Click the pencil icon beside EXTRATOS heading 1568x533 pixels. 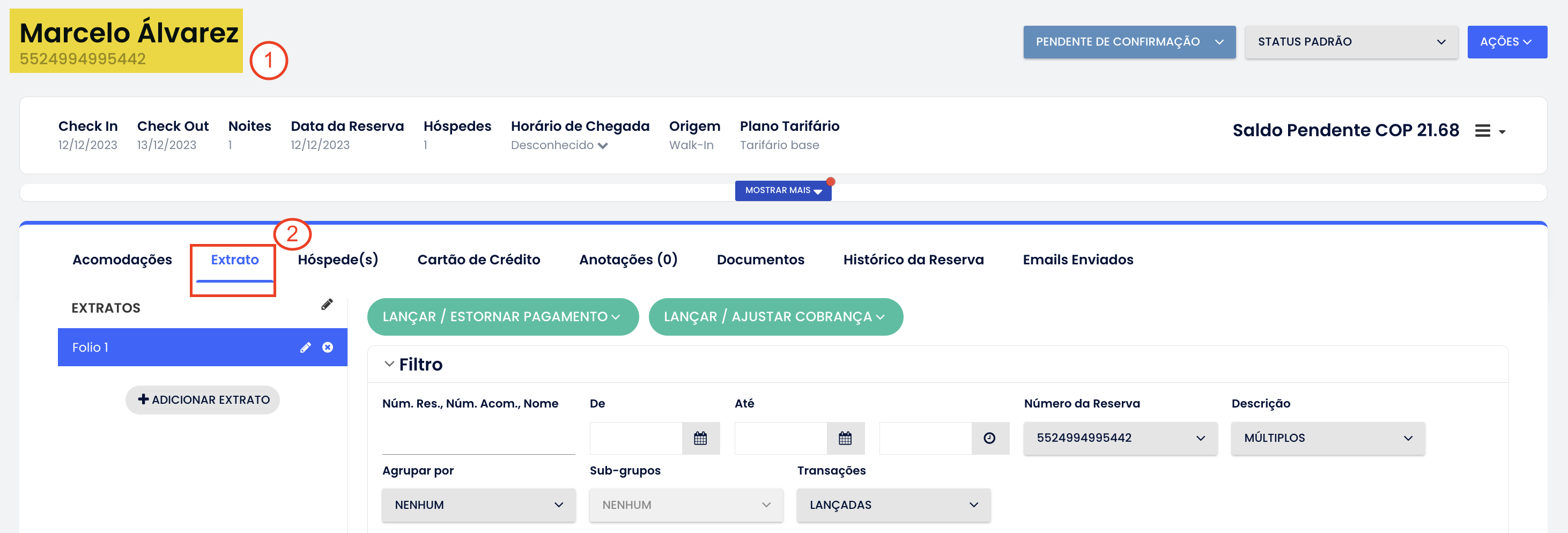pos(327,305)
